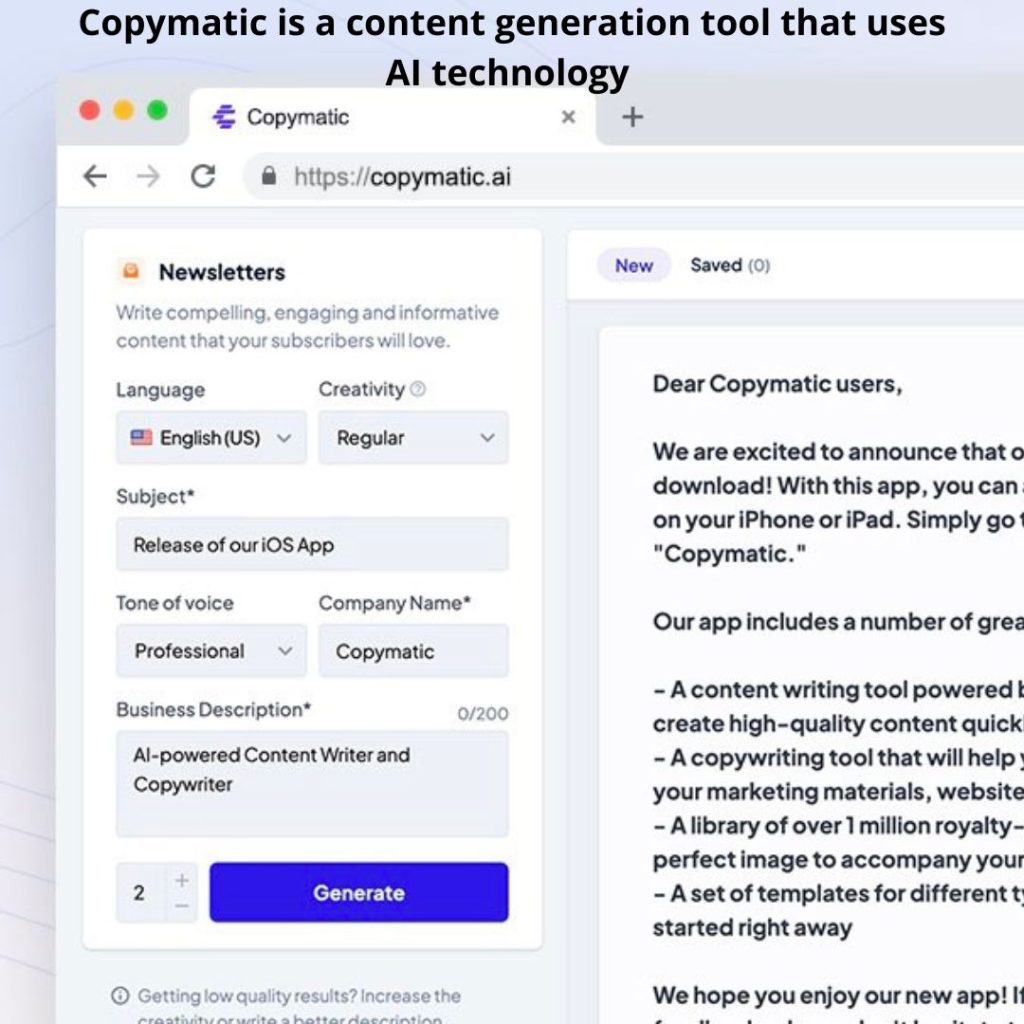Click the Newsletters envelope icon

[131, 270]
